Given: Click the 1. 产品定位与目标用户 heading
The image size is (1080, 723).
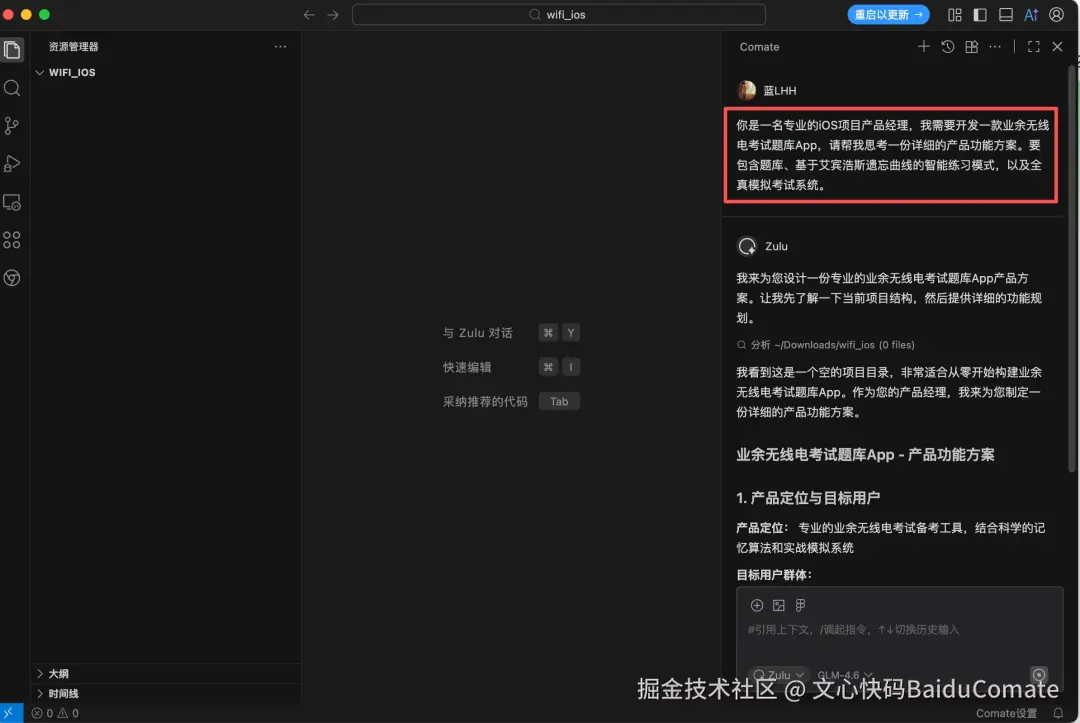Looking at the screenshot, I should point(808,498).
